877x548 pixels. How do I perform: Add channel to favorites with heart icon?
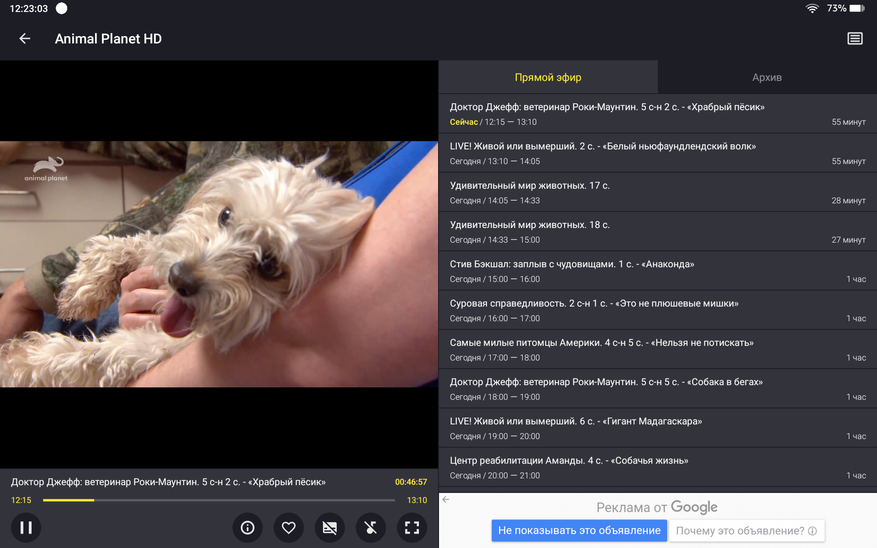[289, 527]
